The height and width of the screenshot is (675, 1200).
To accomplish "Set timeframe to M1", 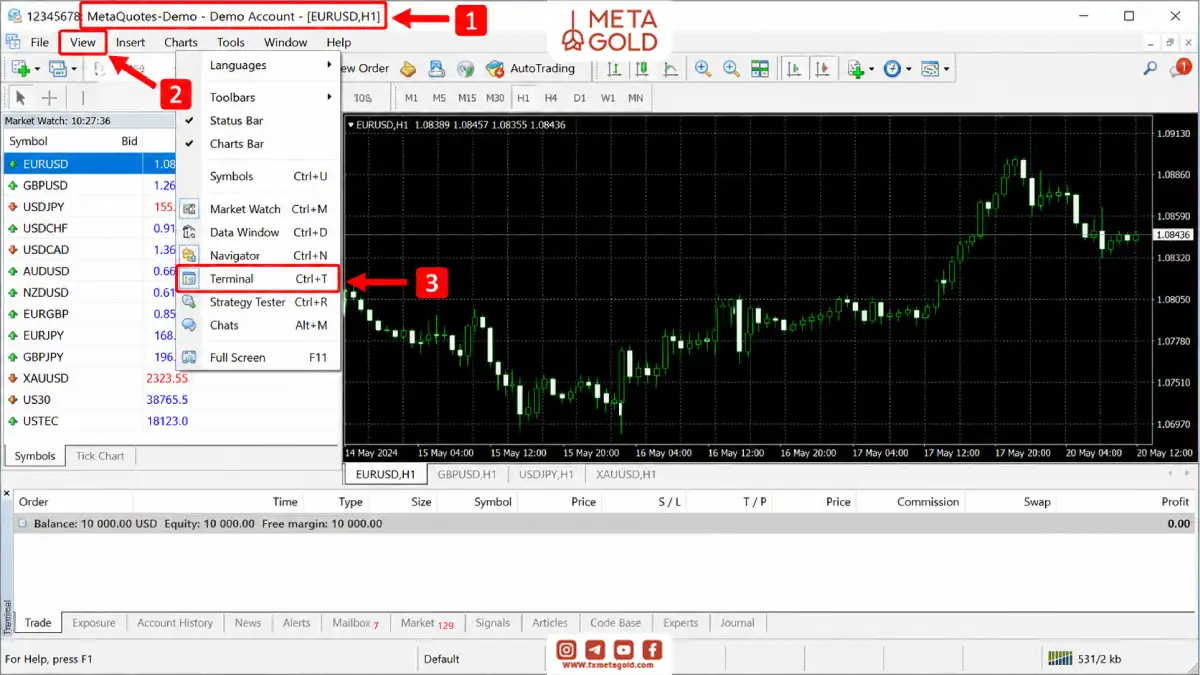I will coord(411,98).
